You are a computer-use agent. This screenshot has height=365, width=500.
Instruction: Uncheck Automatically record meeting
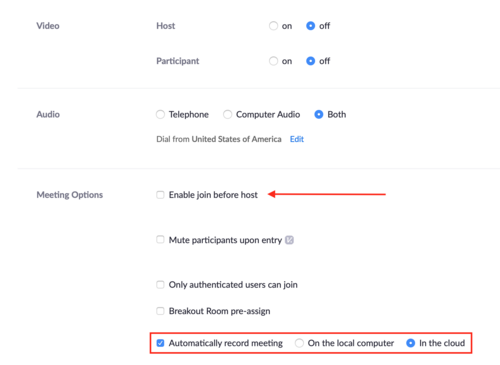[160, 343]
